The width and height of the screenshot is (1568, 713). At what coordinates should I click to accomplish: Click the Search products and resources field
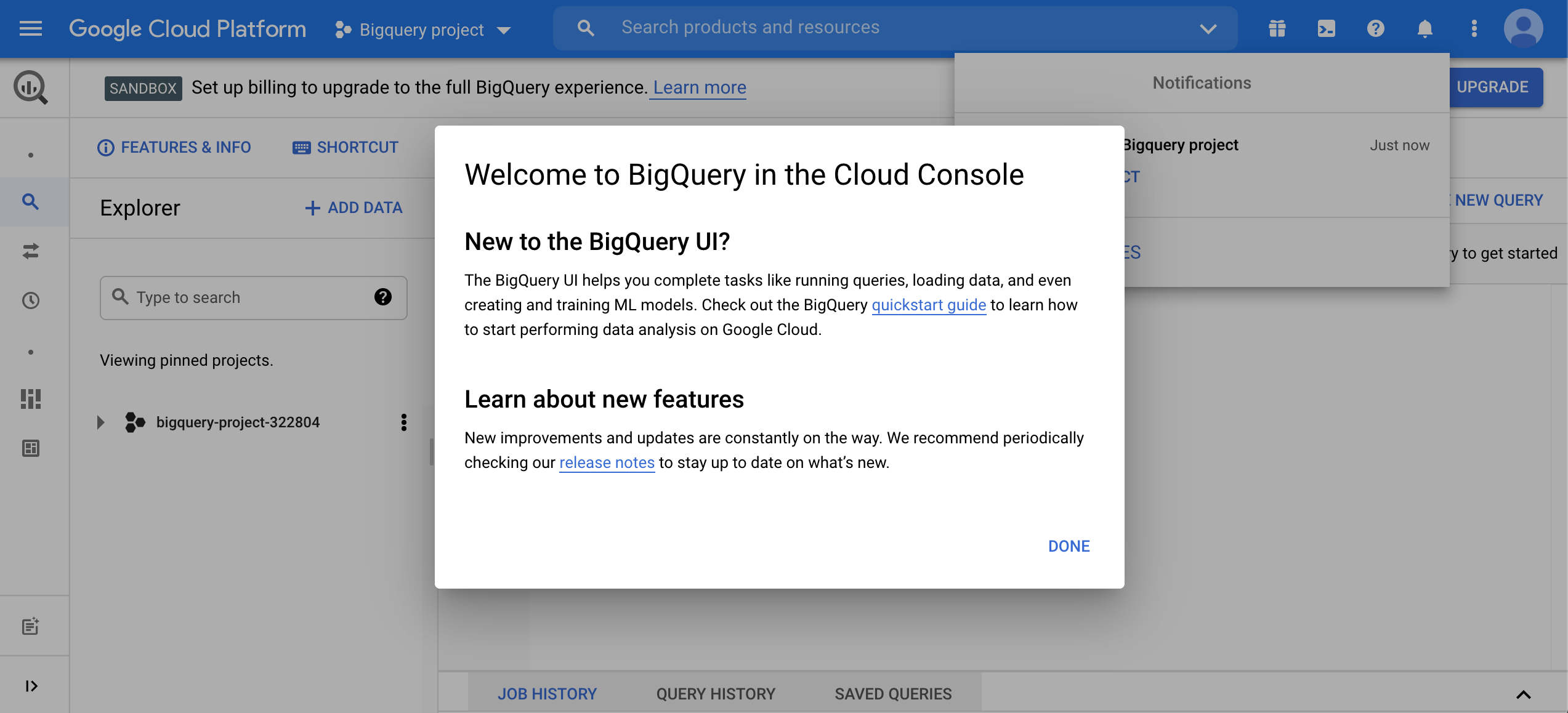pos(895,28)
